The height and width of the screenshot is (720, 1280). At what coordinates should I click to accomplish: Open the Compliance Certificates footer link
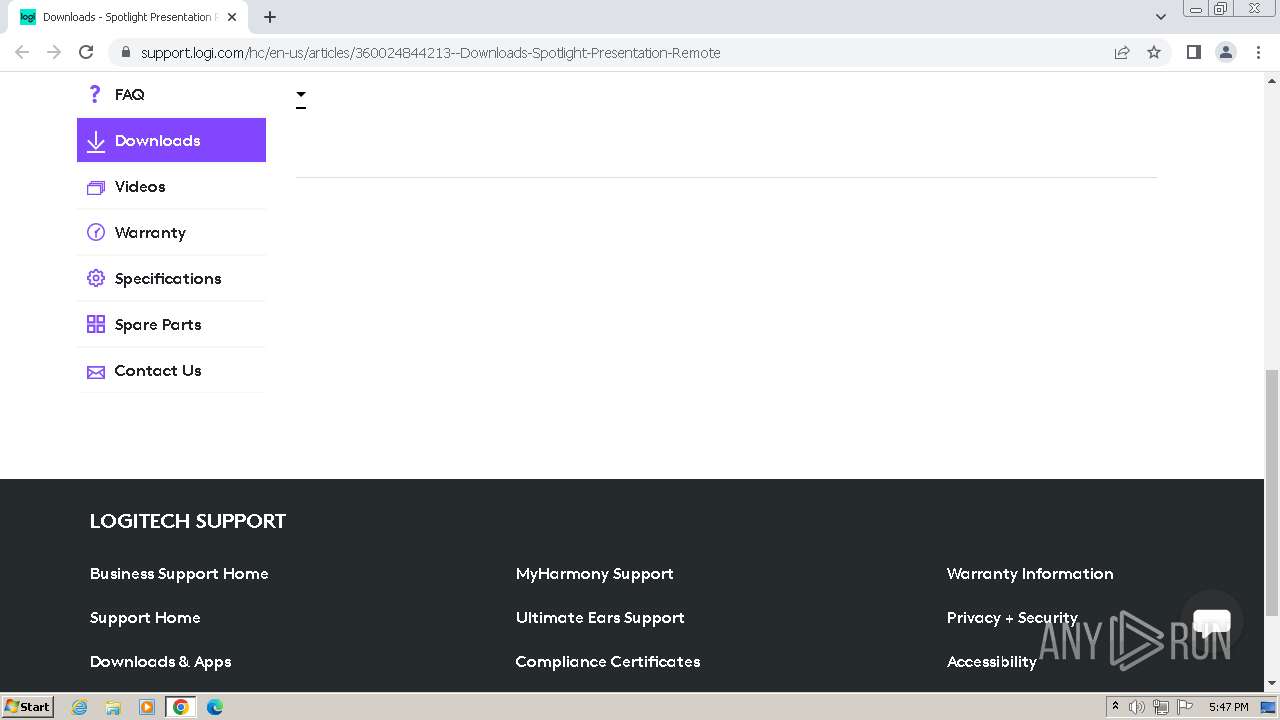pyautogui.click(x=607, y=662)
